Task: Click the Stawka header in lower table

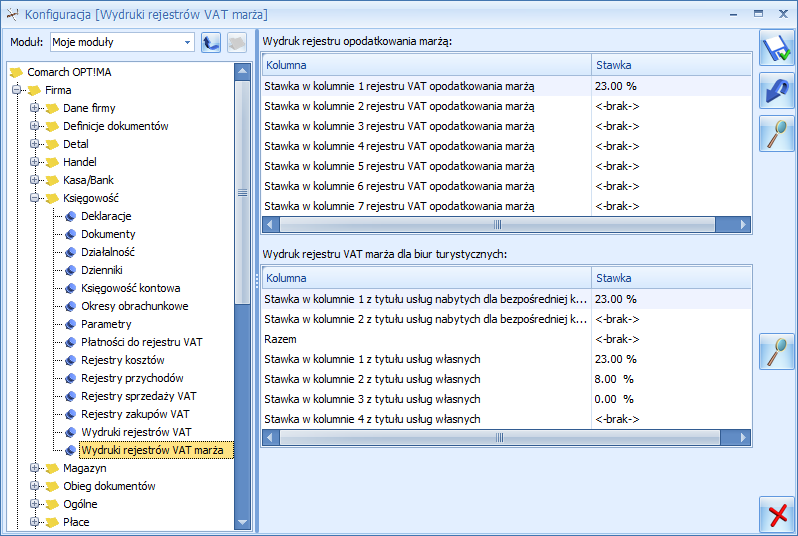Action: [671, 278]
